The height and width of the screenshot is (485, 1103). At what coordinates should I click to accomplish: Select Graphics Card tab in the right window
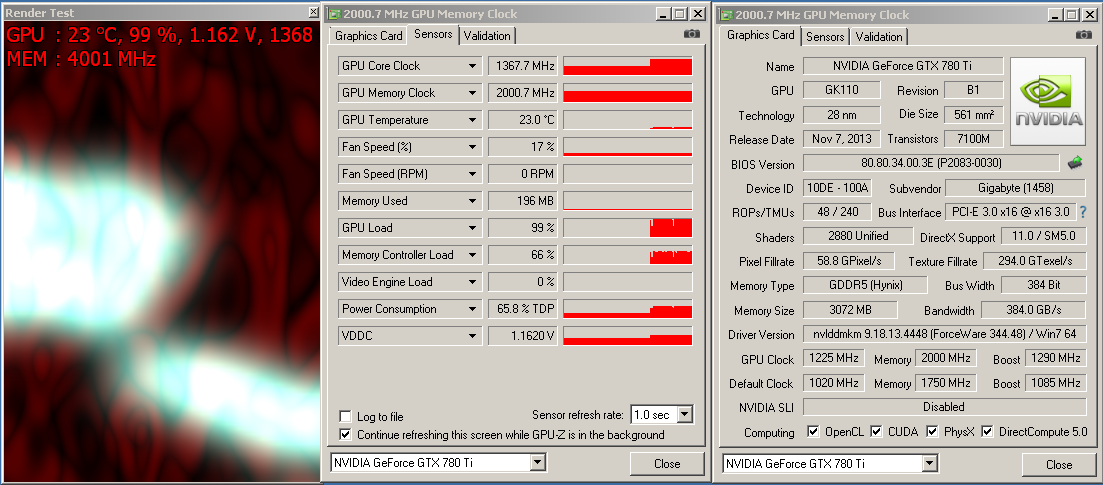pyautogui.click(x=760, y=34)
